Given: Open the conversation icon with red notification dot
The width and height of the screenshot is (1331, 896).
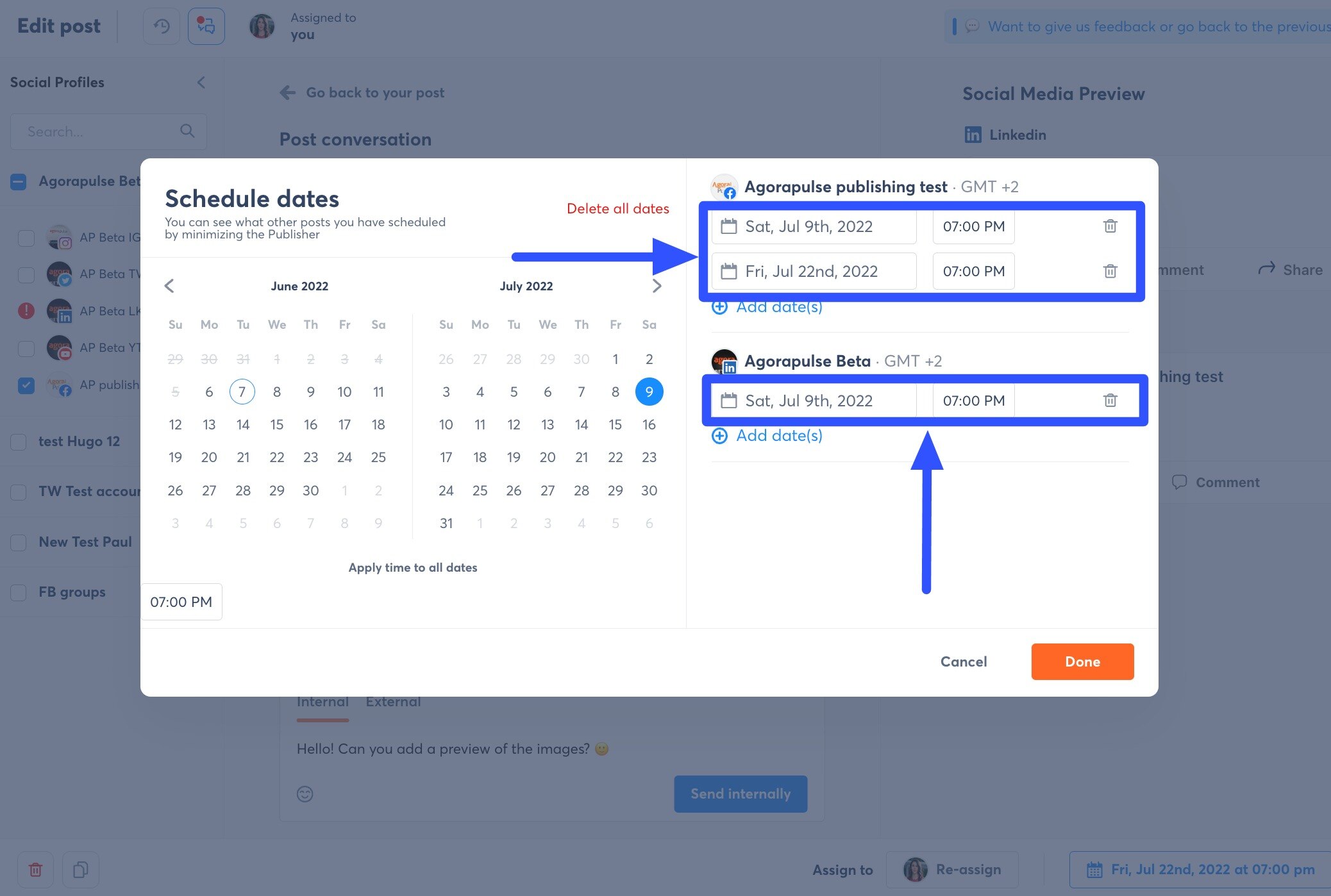Looking at the screenshot, I should 205,26.
